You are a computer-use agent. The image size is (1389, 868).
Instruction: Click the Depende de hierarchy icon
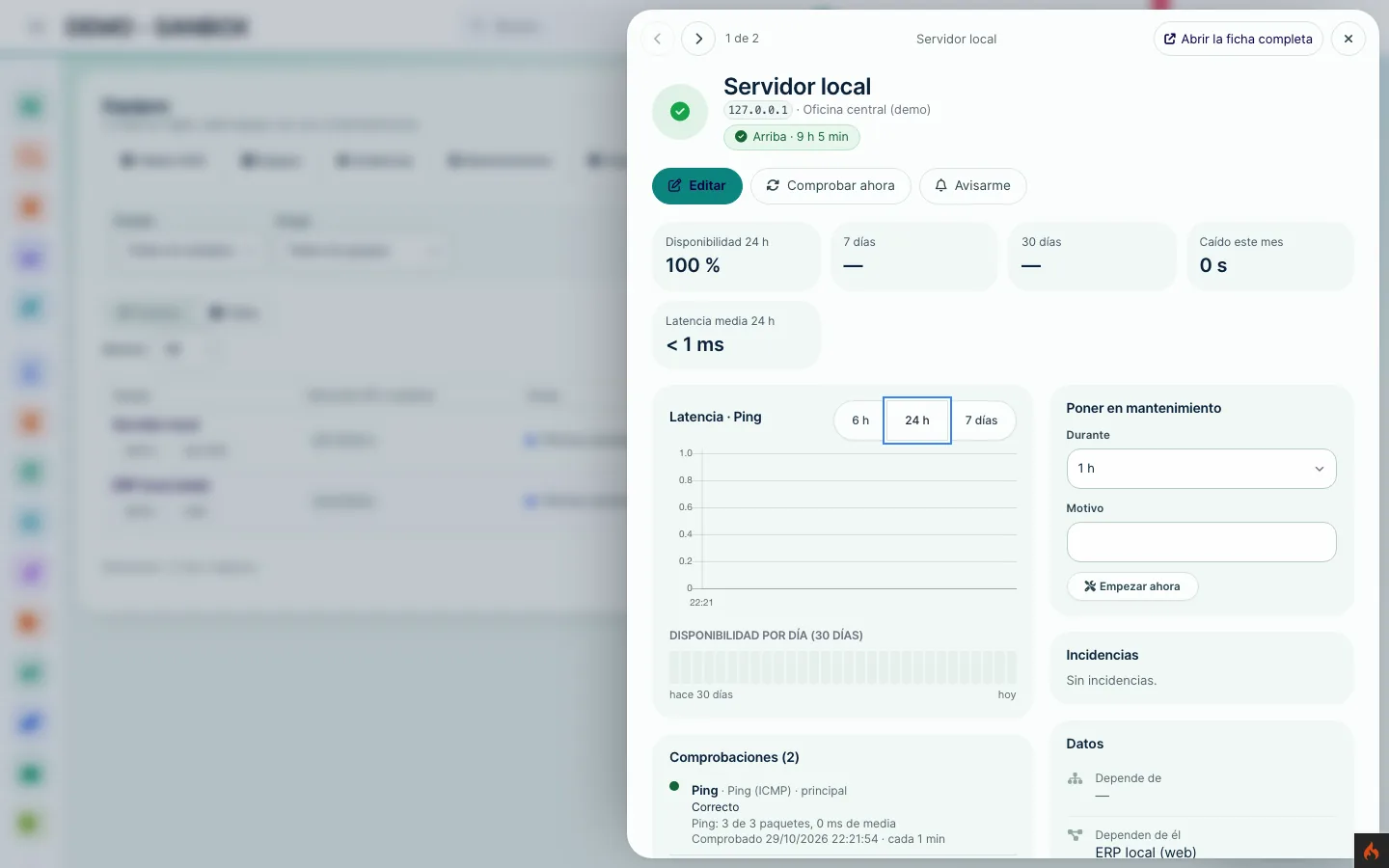tap(1075, 778)
